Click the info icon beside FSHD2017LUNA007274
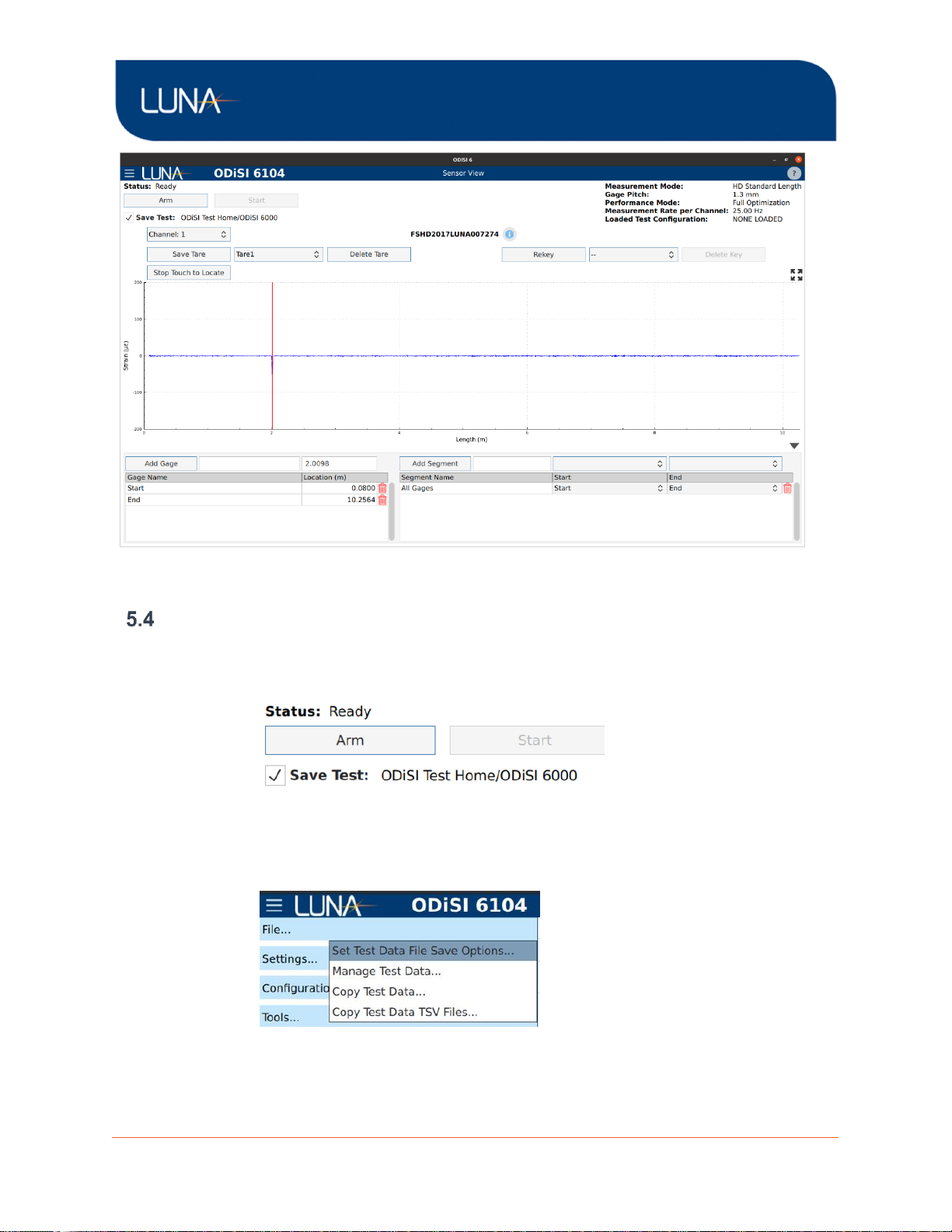 pos(509,234)
